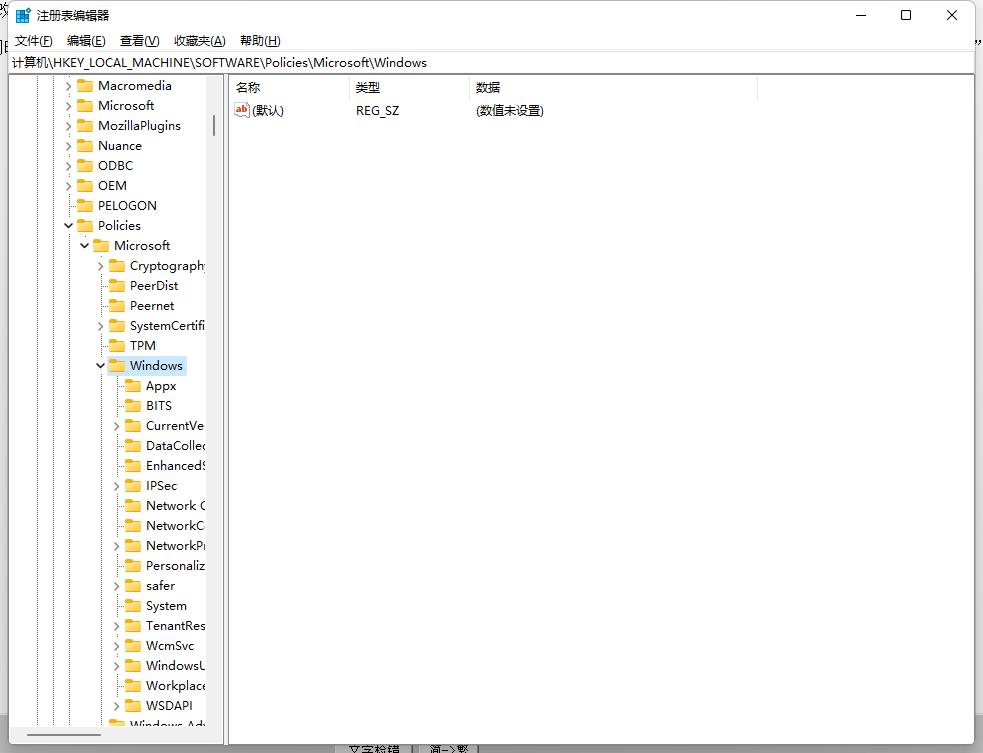Click the PeerDist folder icon
The height and width of the screenshot is (753, 983).
click(117, 285)
